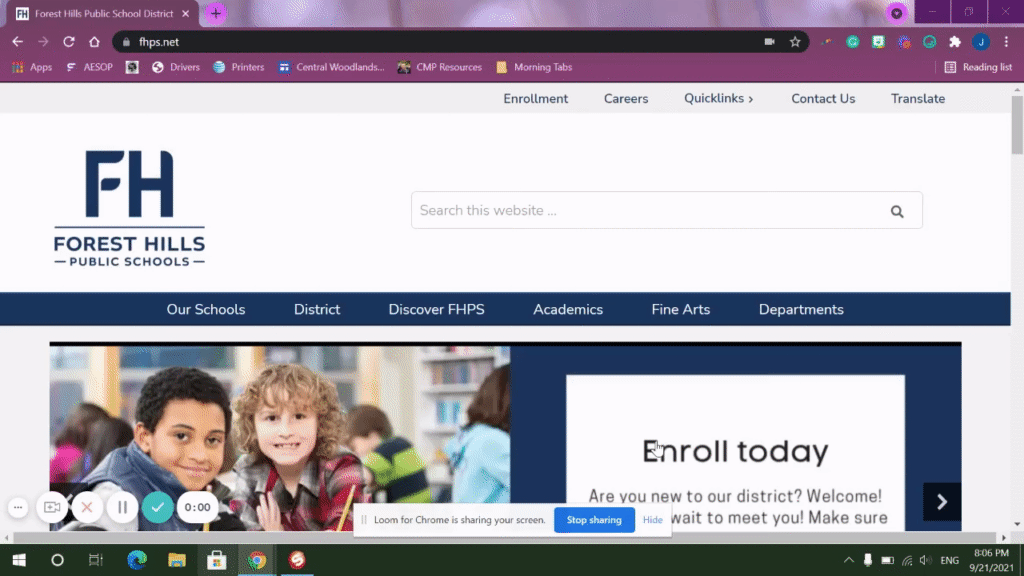Open the Departments menu
This screenshot has height=576, width=1024.
[801, 310]
